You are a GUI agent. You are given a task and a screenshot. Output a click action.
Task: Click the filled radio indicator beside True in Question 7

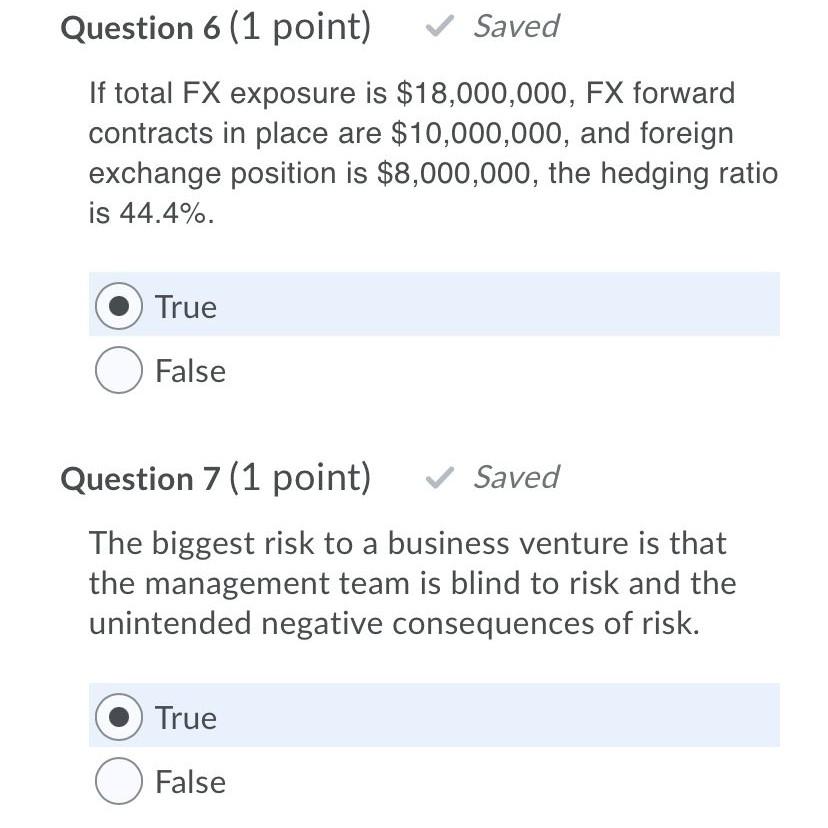point(118,717)
